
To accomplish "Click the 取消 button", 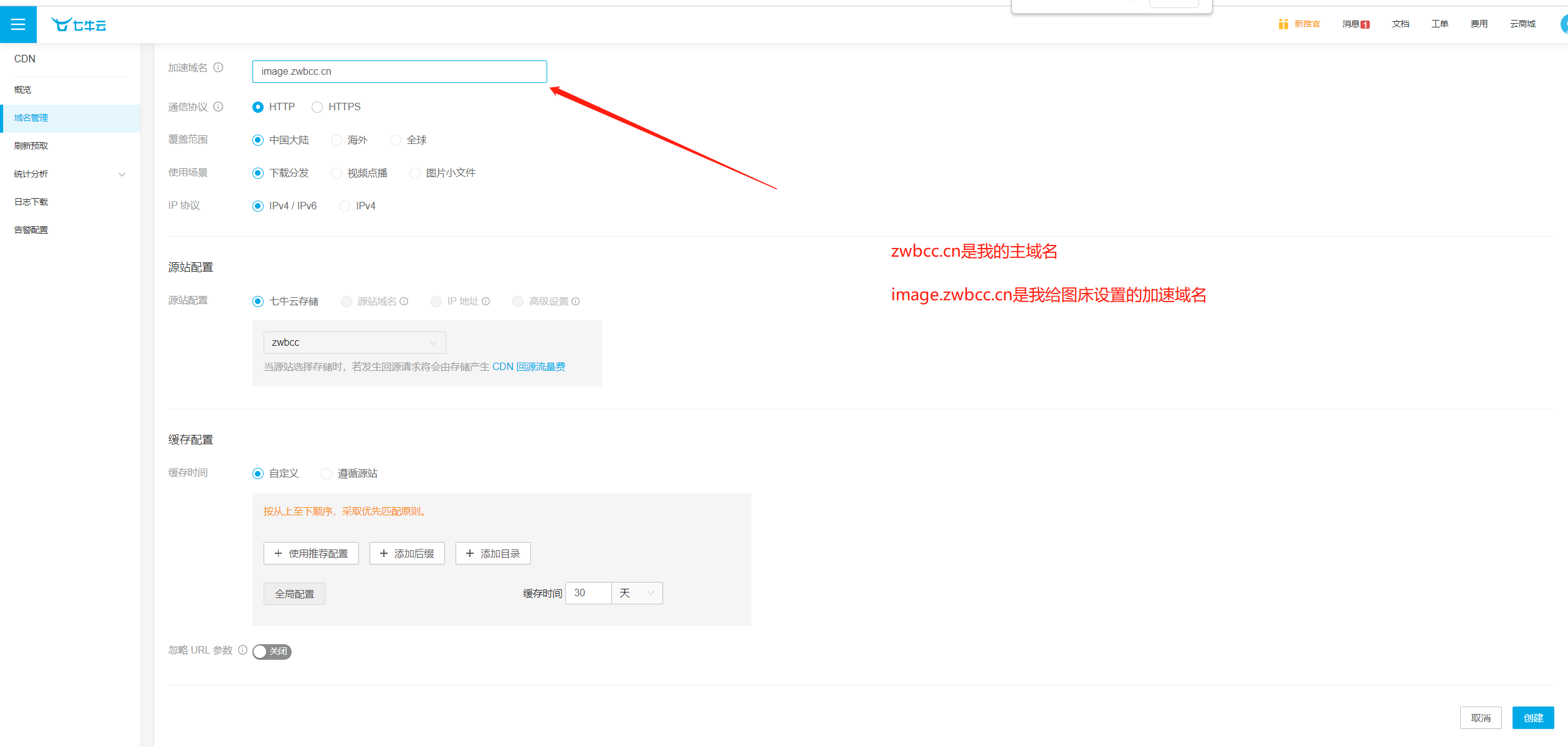I will 1481,718.
